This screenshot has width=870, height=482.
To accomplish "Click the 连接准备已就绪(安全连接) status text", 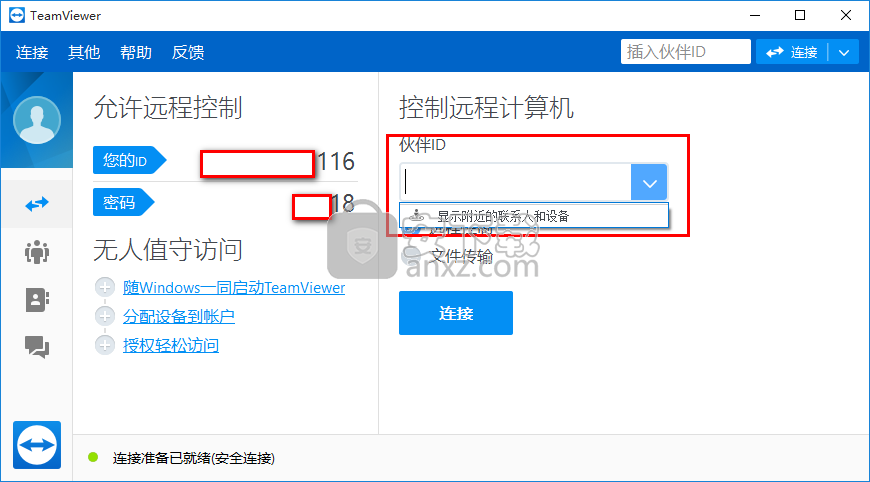I will (194, 458).
